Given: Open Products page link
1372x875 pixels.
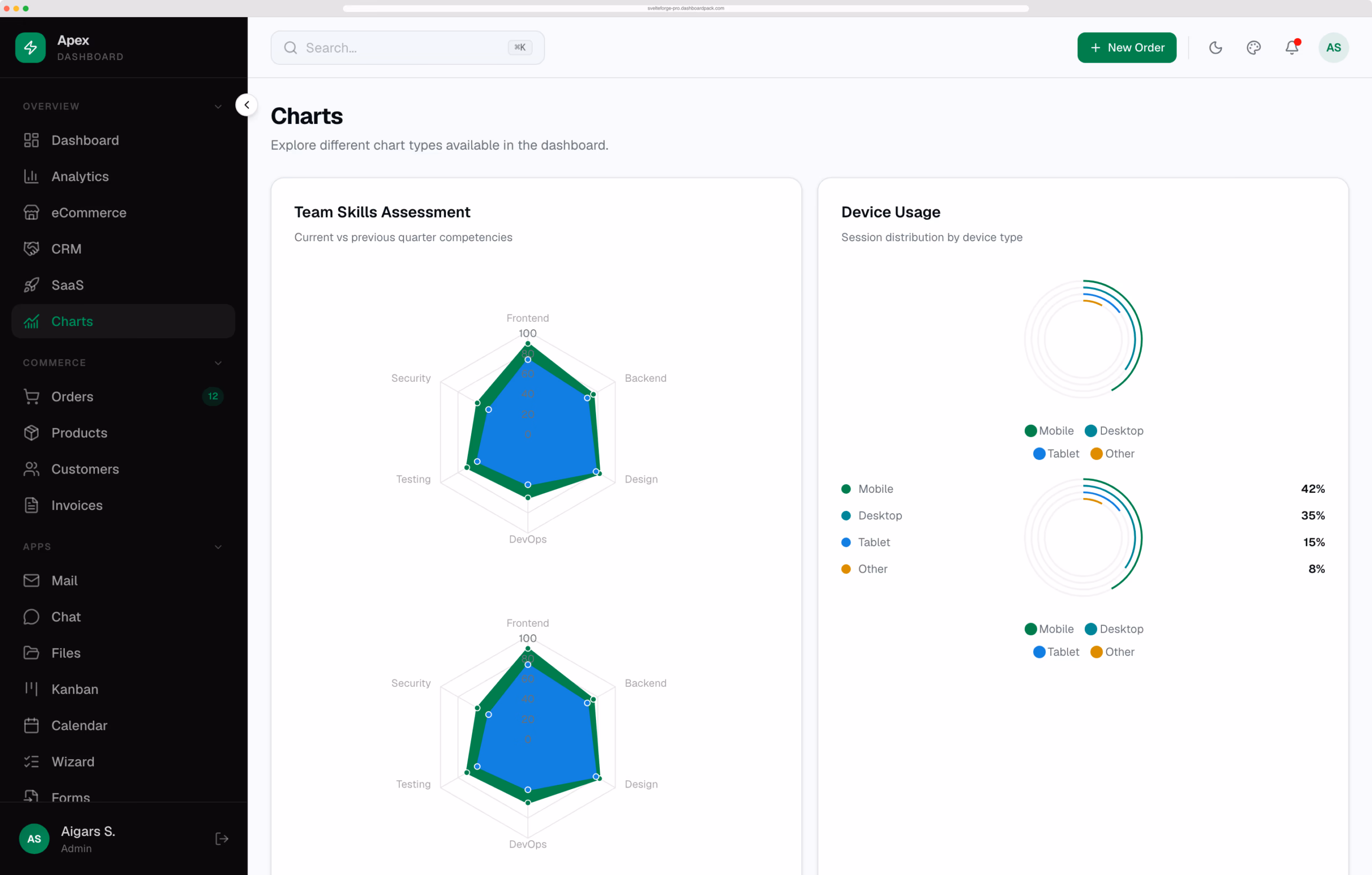Looking at the screenshot, I should (x=123, y=433).
